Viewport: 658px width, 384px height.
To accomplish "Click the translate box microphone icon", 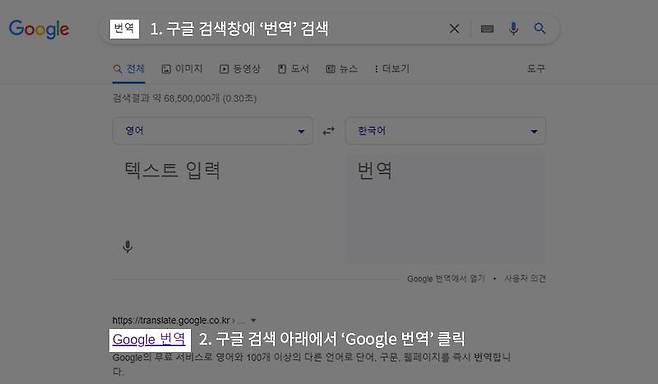I will [128, 247].
